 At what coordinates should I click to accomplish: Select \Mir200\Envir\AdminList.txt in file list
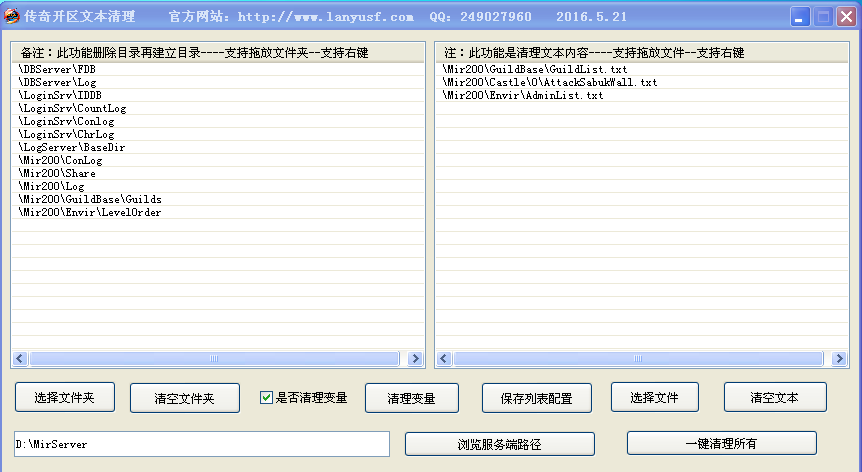click(x=523, y=95)
